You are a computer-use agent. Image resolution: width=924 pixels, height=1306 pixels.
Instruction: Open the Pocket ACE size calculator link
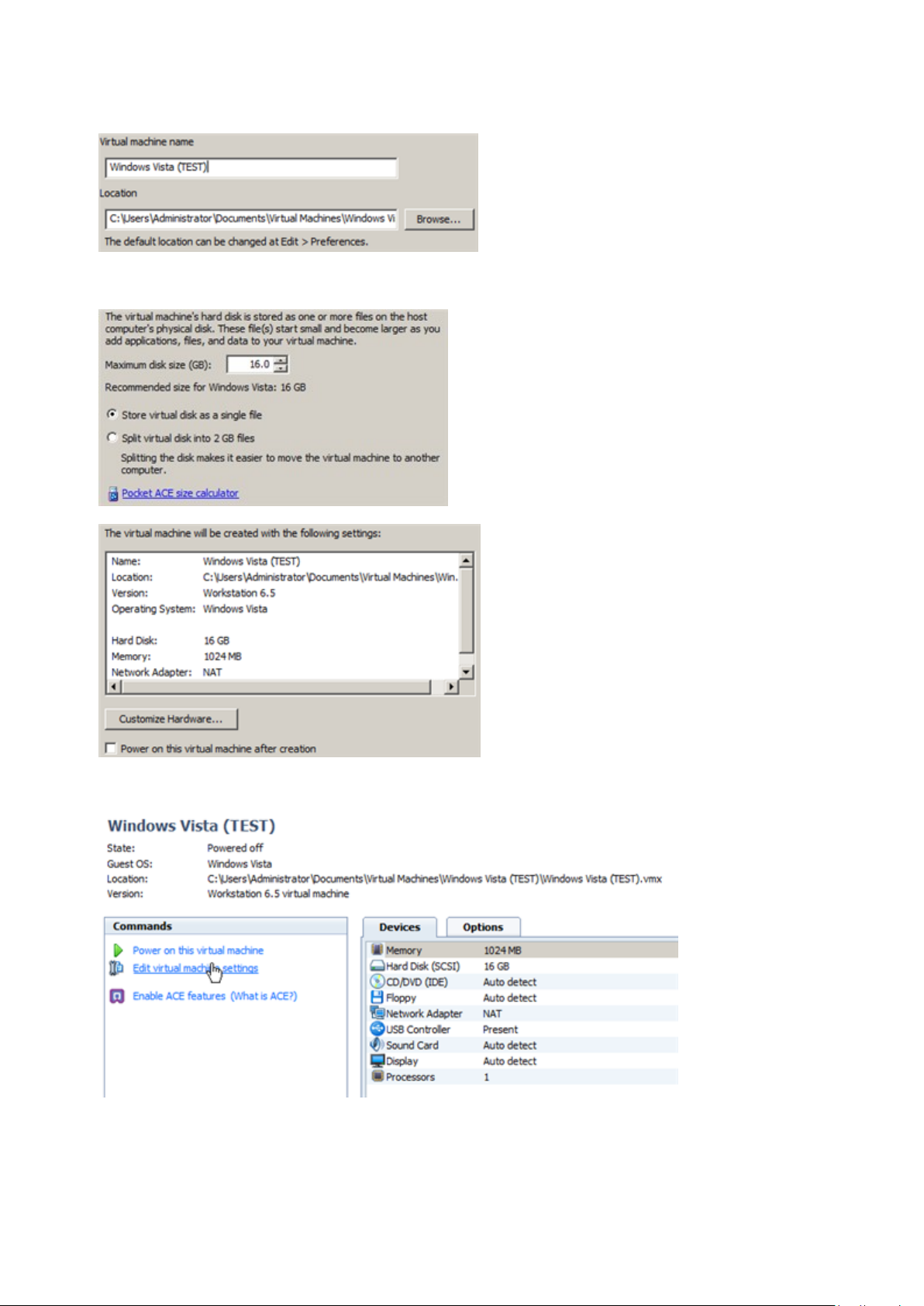[x=180, y=493]
